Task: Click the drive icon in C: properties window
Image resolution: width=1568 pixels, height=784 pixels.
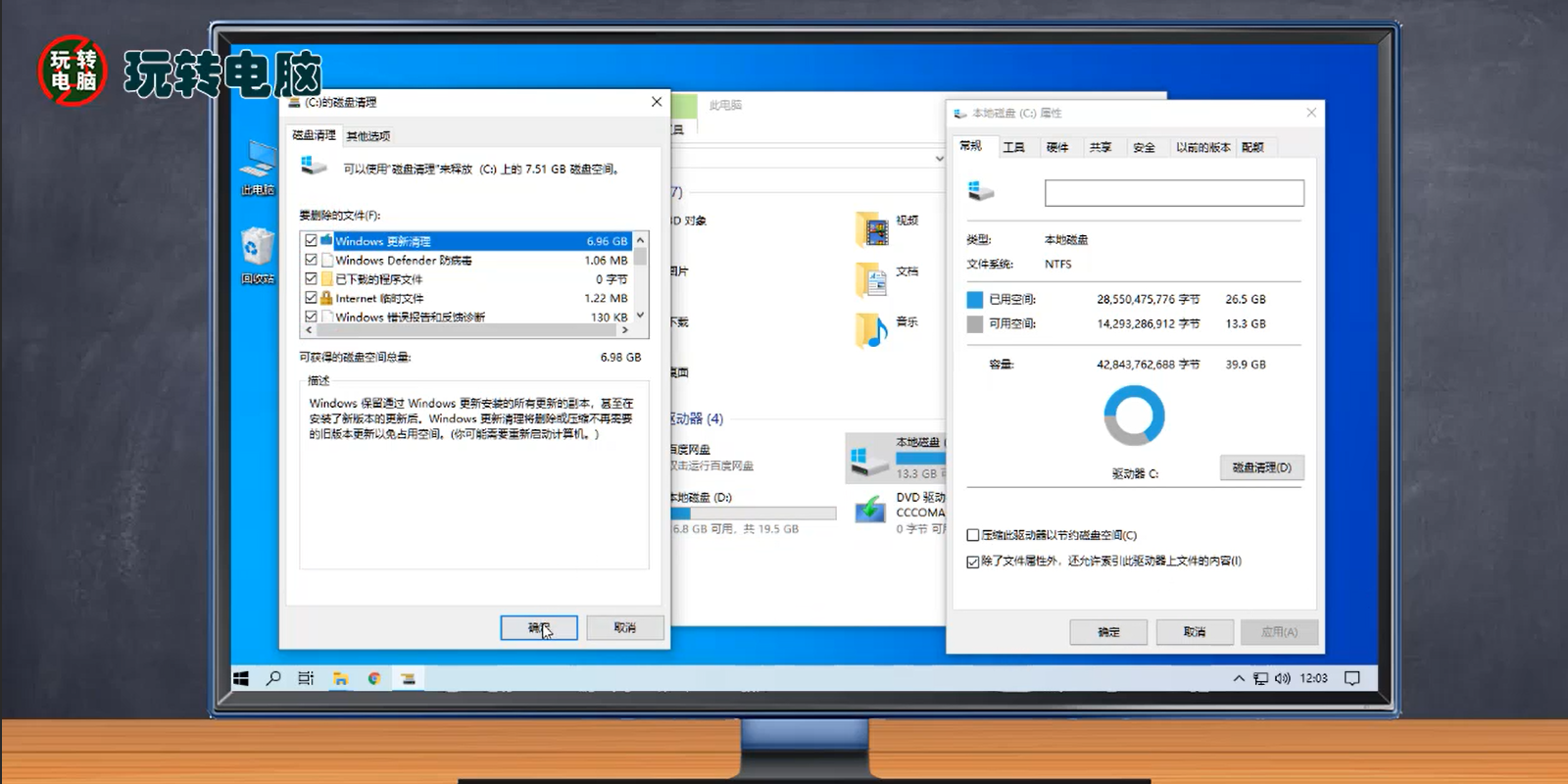Action: 981,191
